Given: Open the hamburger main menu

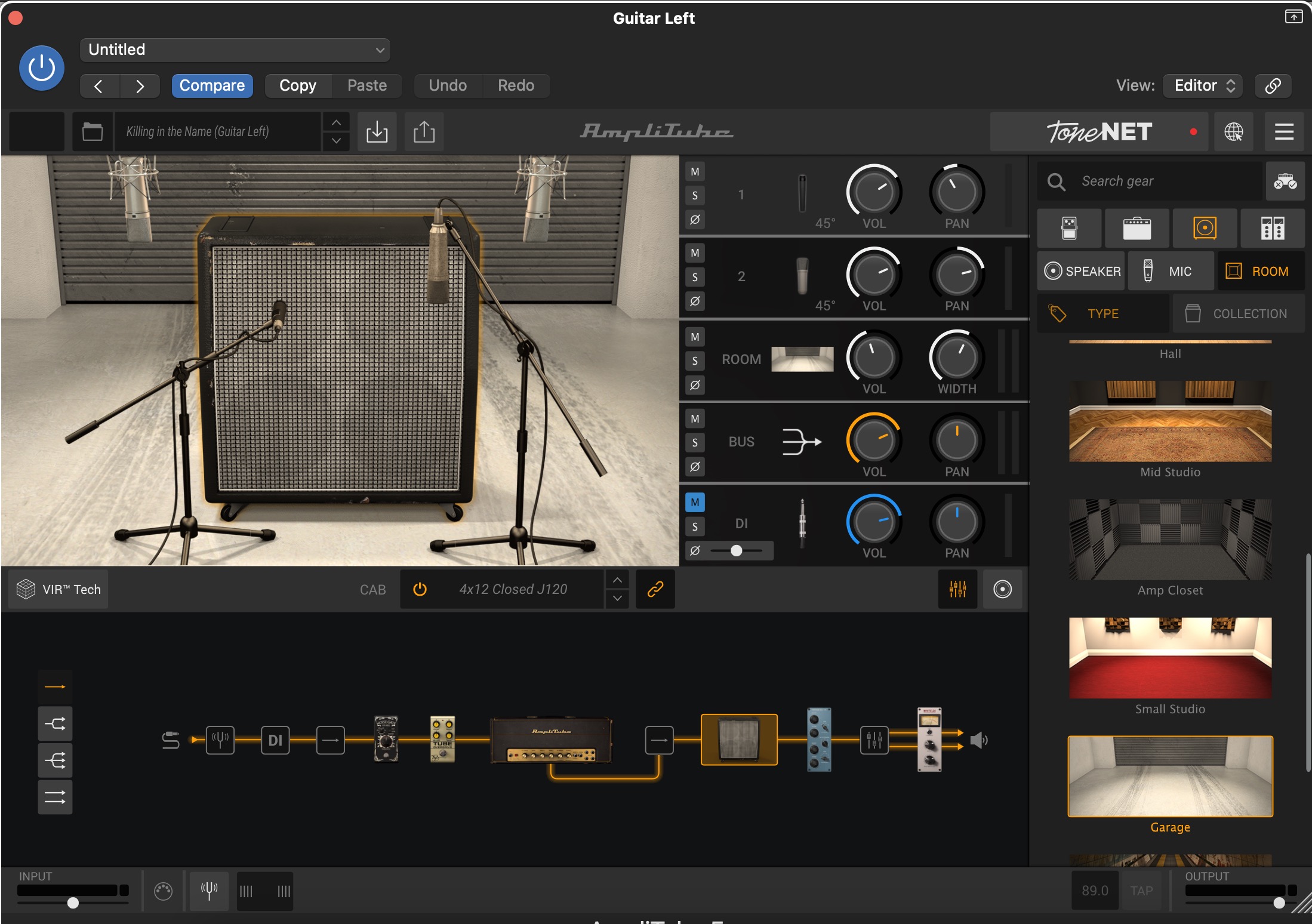Looking at the screenshot, I should 1284,131.
